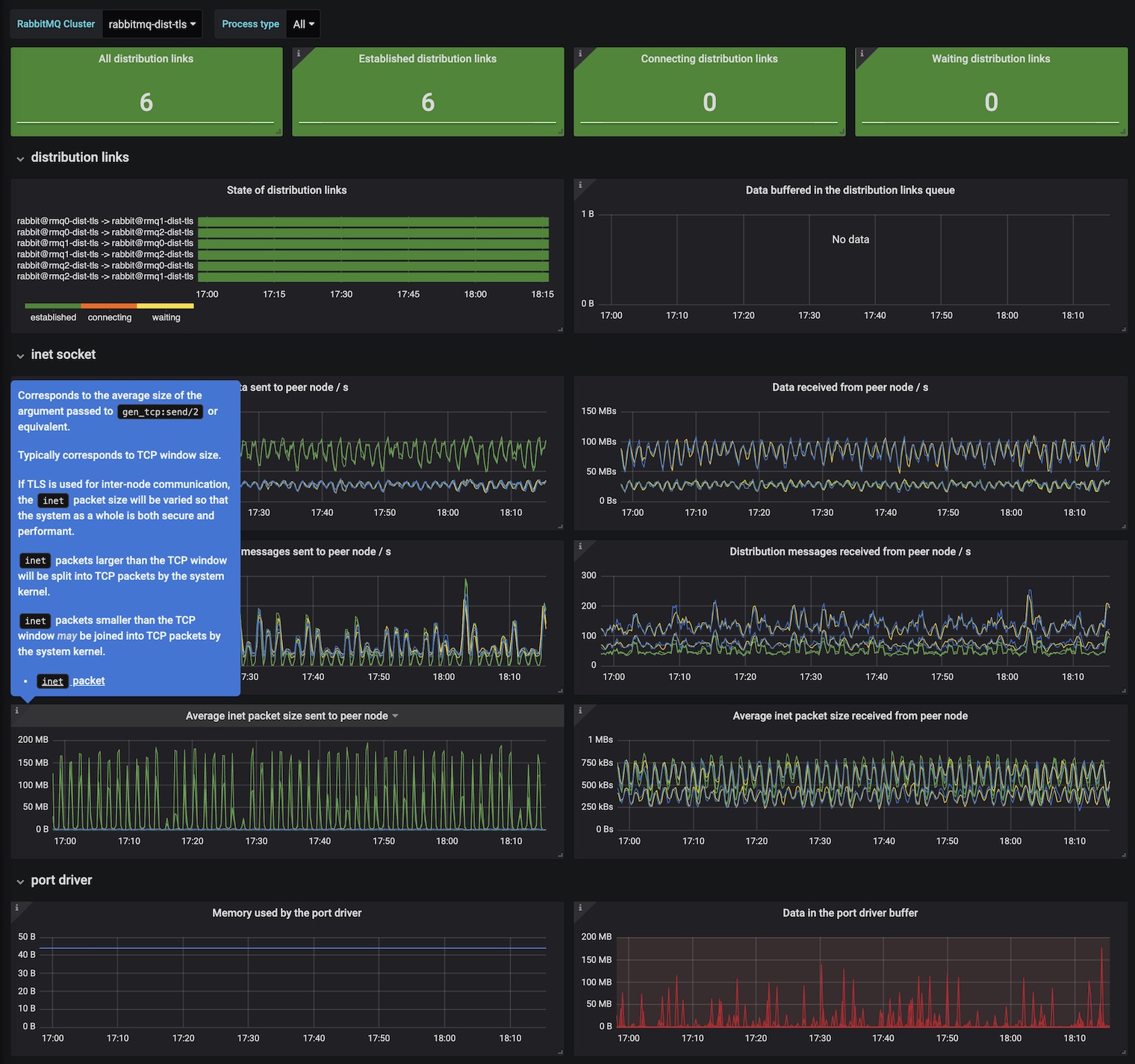Click info icon on Memory used by port driver
The image size is (1135, 1064).
pyautogui.click(x=17, y=907)
